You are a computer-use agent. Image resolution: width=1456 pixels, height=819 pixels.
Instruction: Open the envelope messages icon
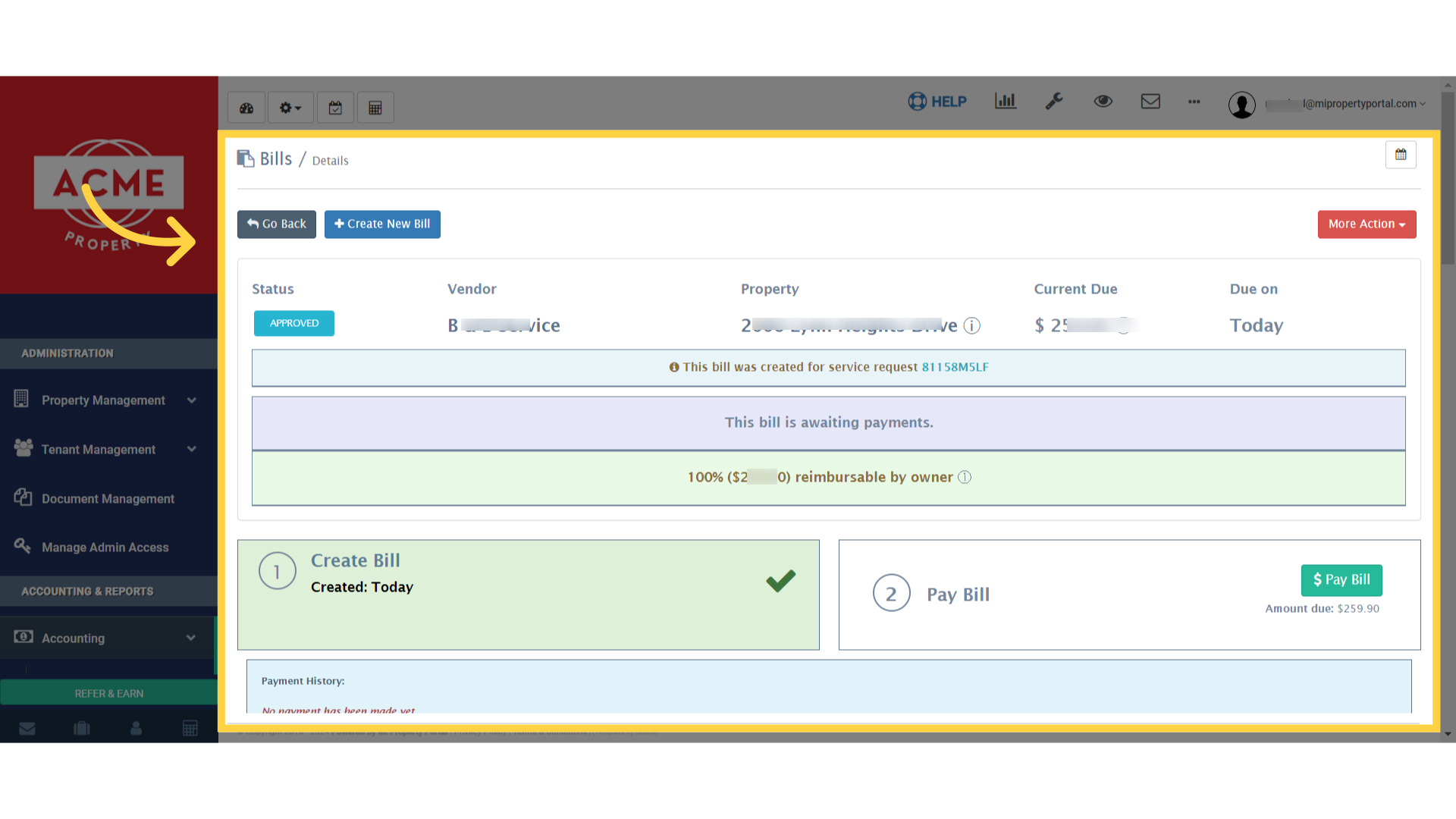1150,101
